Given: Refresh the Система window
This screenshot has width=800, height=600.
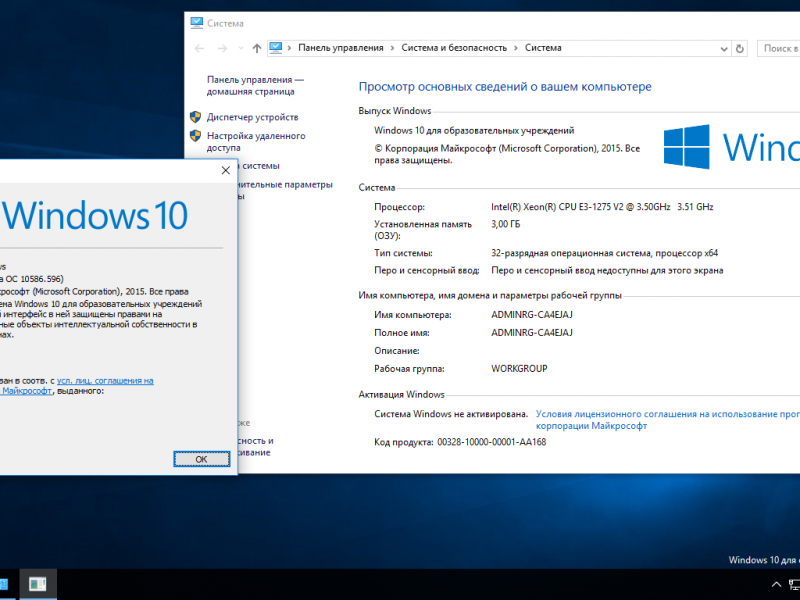Looking at the screenshot, I should [739, 49].
